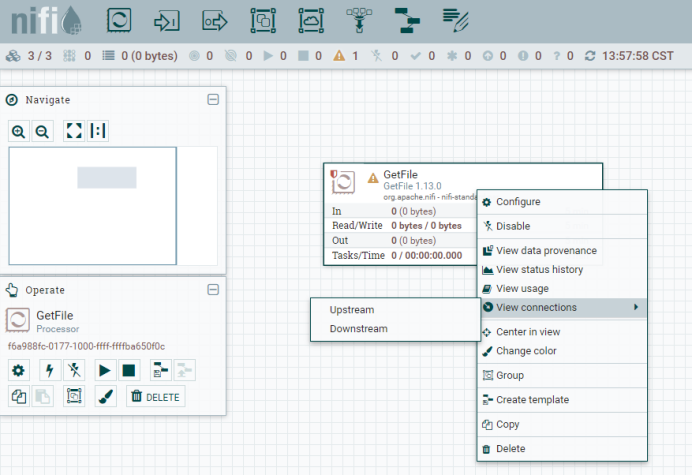Stop the processor with stop button
The height and width of the screenshot is (475, 692).
(x=129, y=370)
